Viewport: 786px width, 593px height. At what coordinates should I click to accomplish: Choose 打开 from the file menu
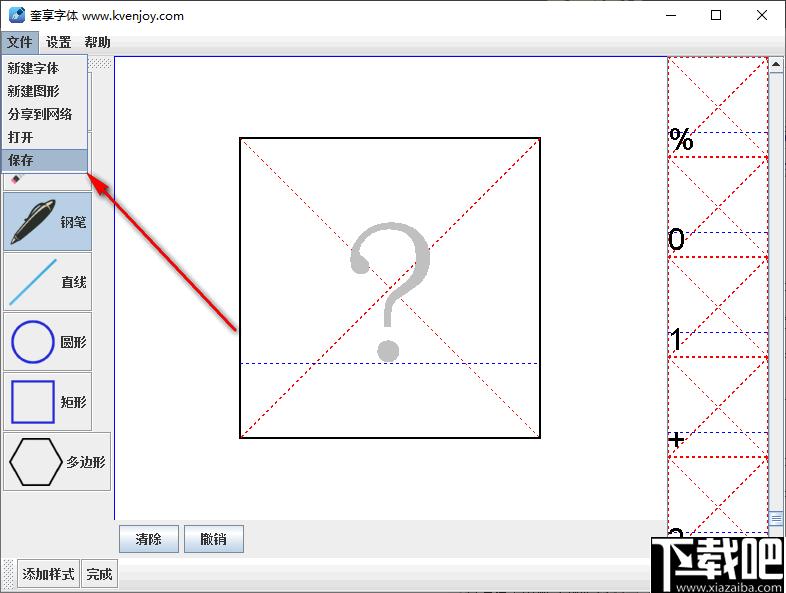[45, 137]
